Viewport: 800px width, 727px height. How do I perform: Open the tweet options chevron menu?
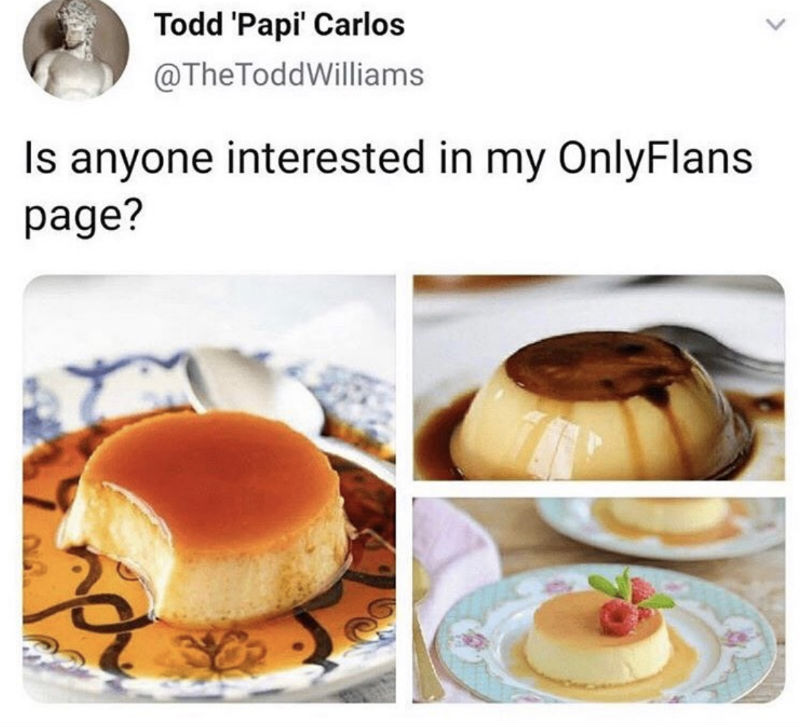point(774,24)
